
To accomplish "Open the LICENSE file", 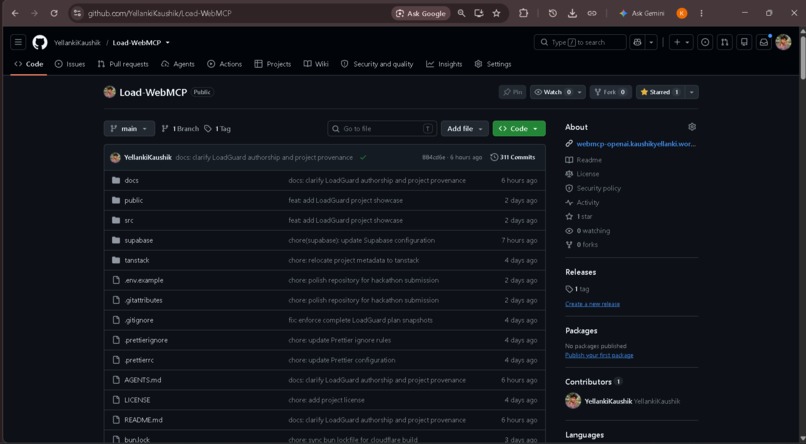I will [x=137, y=400].
